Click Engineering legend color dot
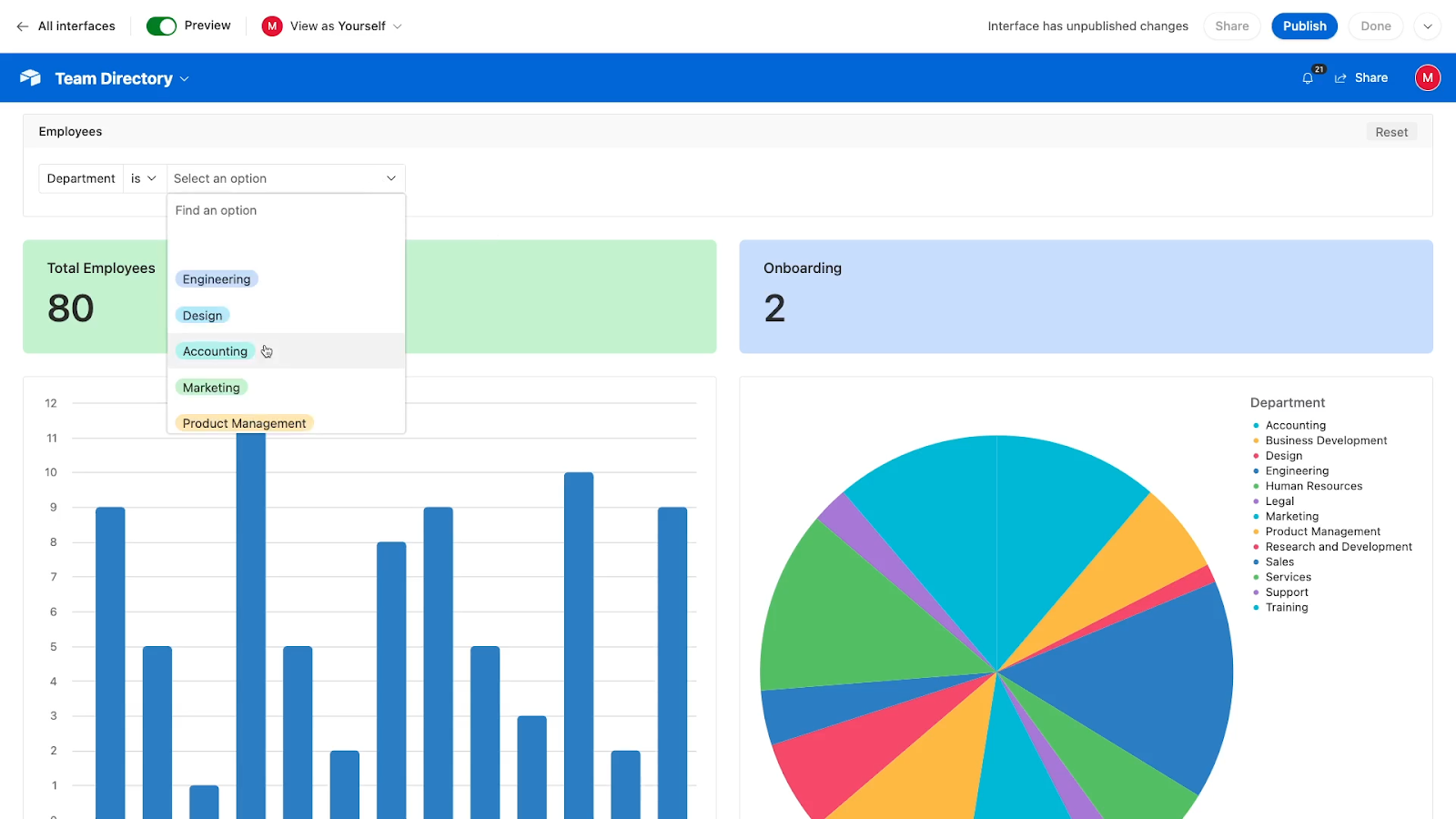 [1256, 471]
